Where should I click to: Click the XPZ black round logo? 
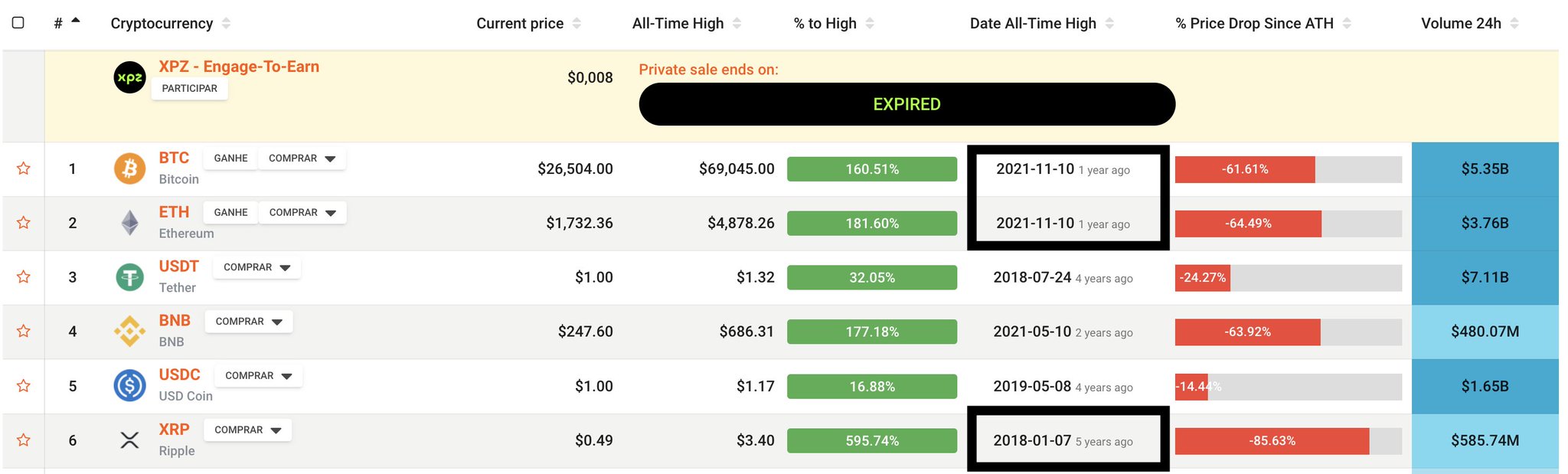(x=129, y=77)
